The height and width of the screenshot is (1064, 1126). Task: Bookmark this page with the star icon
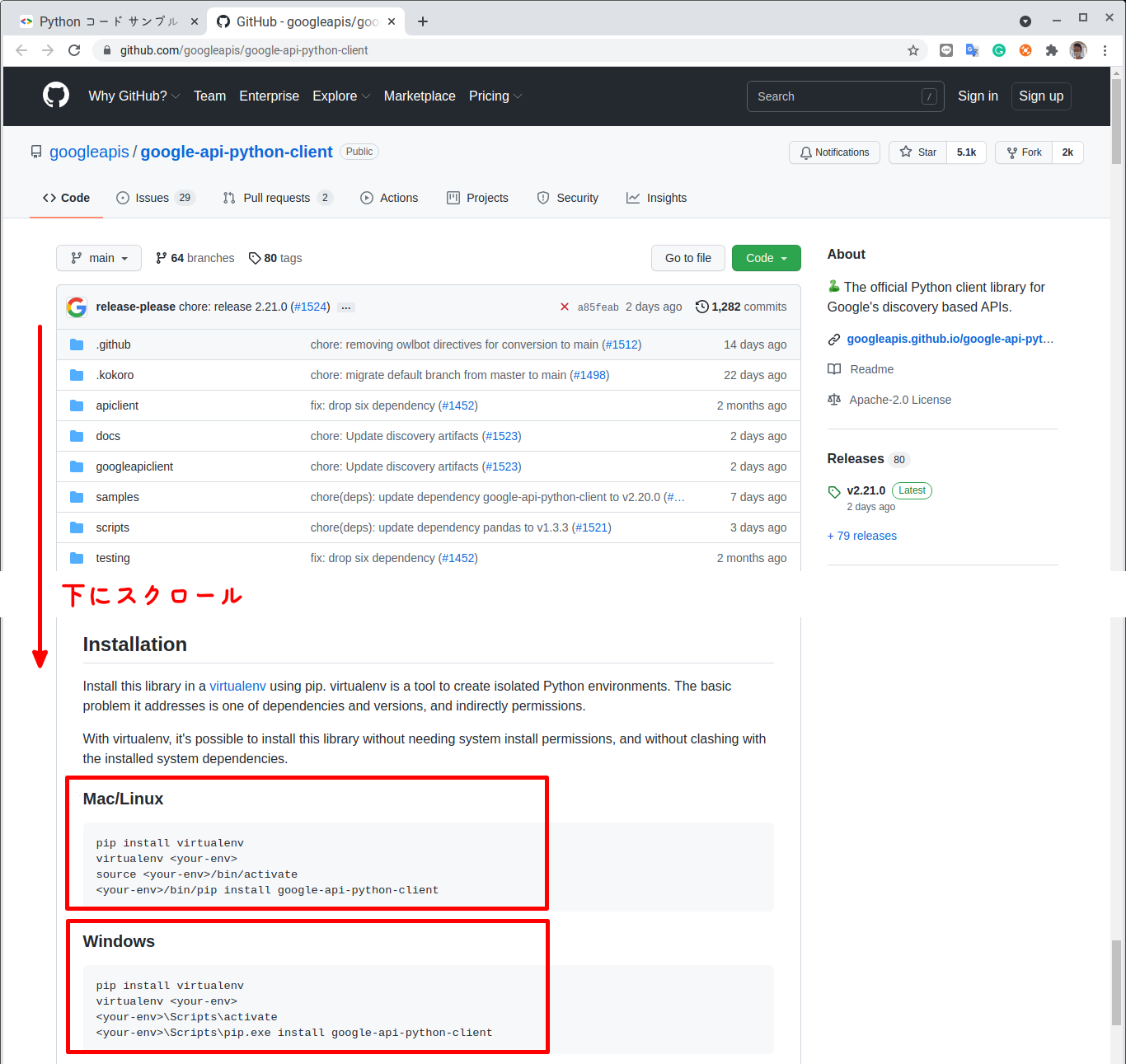click(913, 50)
